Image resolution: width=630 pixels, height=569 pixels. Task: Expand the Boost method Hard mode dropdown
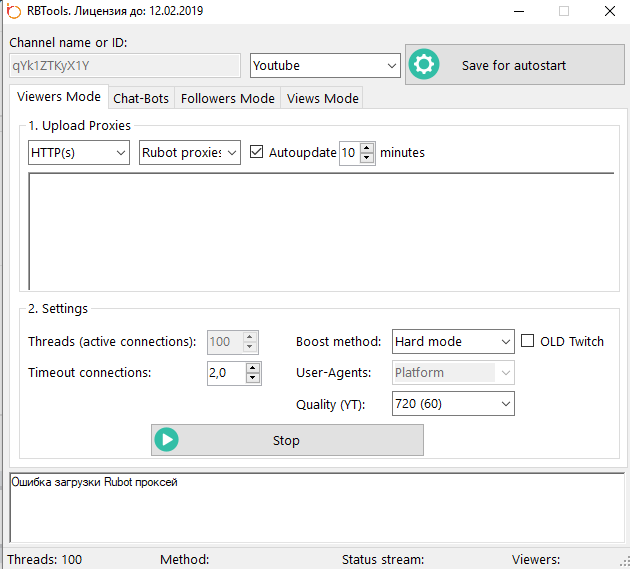pyautogui.click(x=453, y=341)
